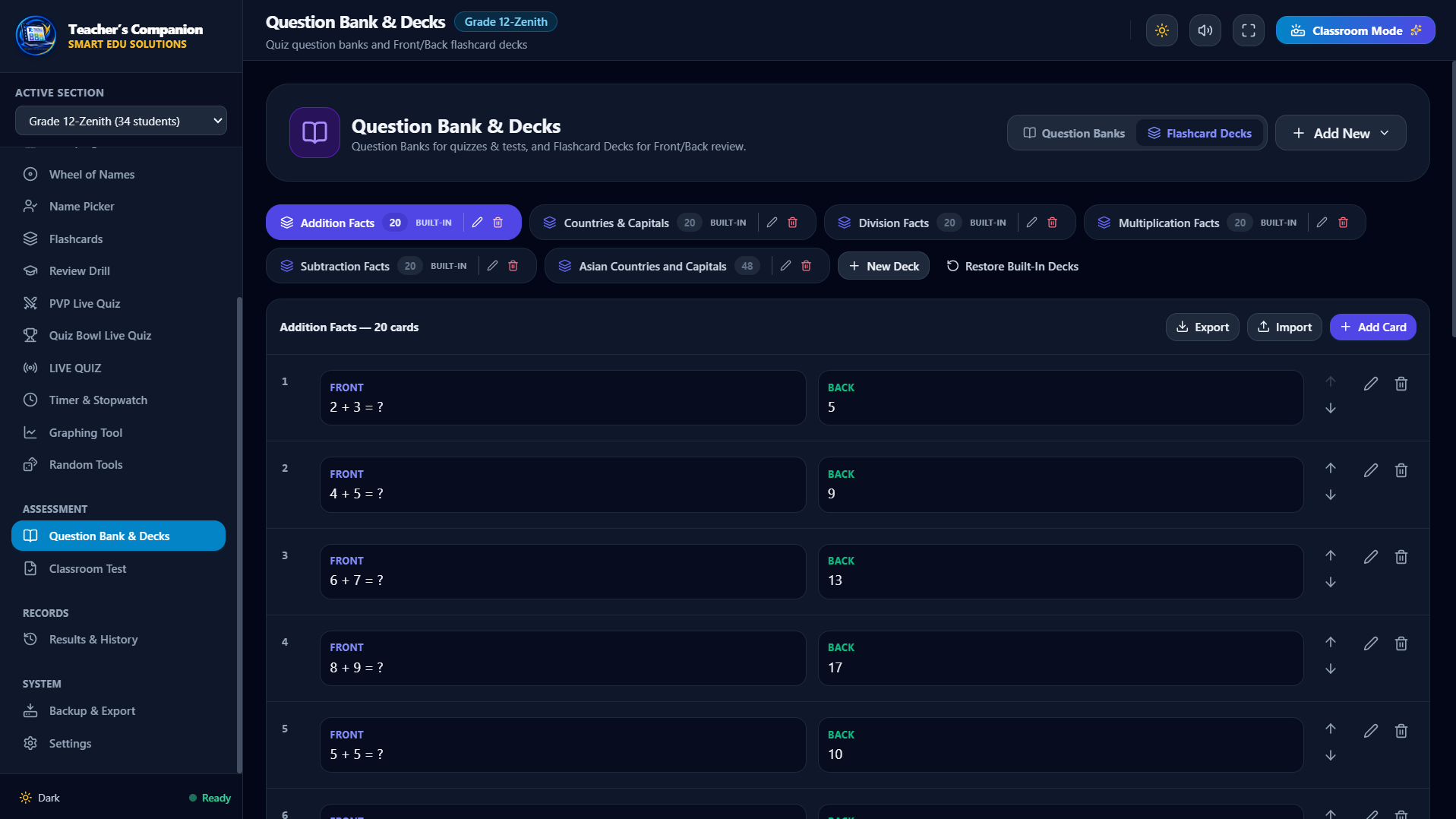Click the Add Card button
1456x819 pixels.
[1372, 327]
